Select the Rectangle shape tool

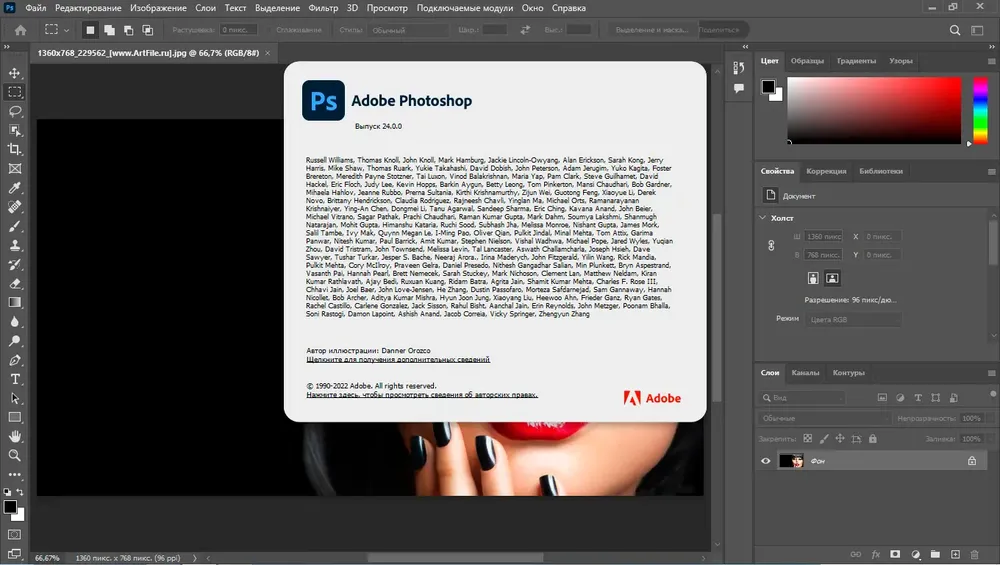coord(15,417)
